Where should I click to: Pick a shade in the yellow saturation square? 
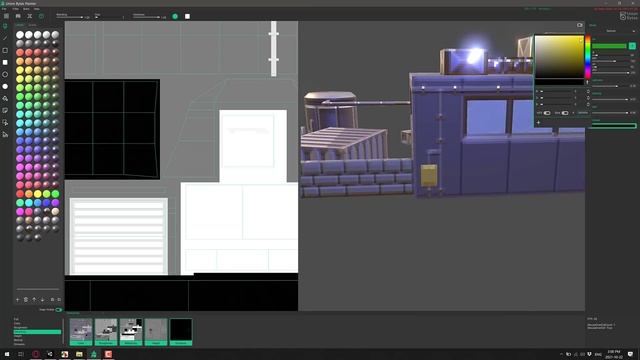560,56
